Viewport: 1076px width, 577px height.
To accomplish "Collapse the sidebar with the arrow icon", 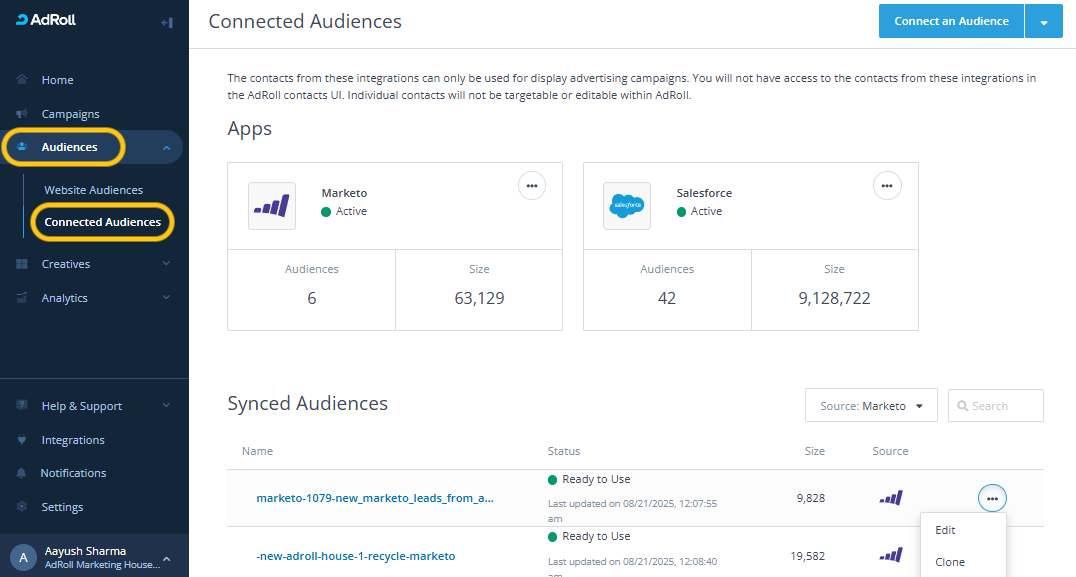I will [167, 22].
